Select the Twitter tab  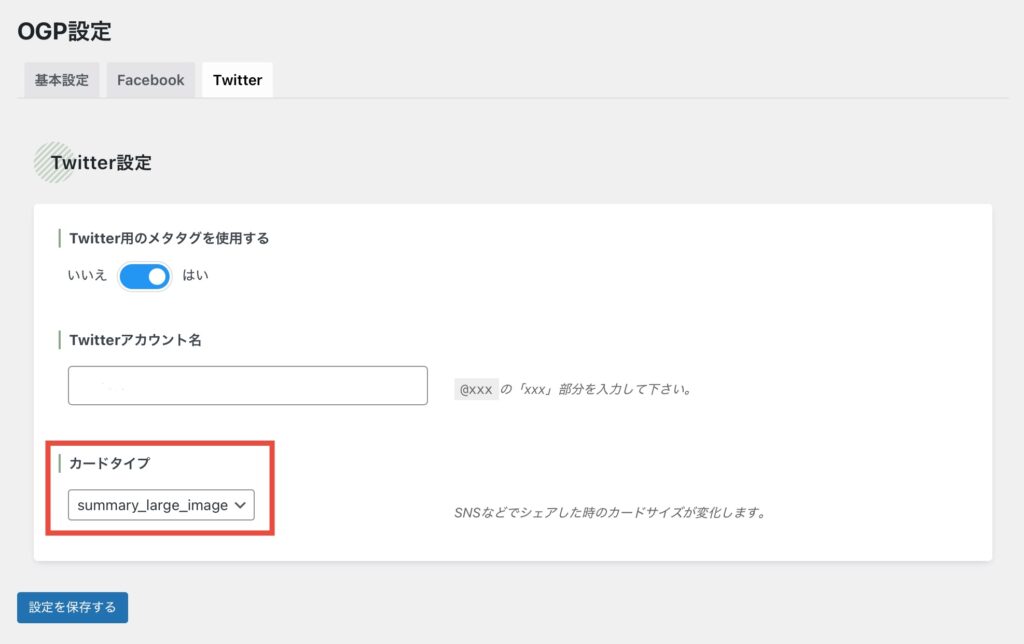[x=237, y=80]
